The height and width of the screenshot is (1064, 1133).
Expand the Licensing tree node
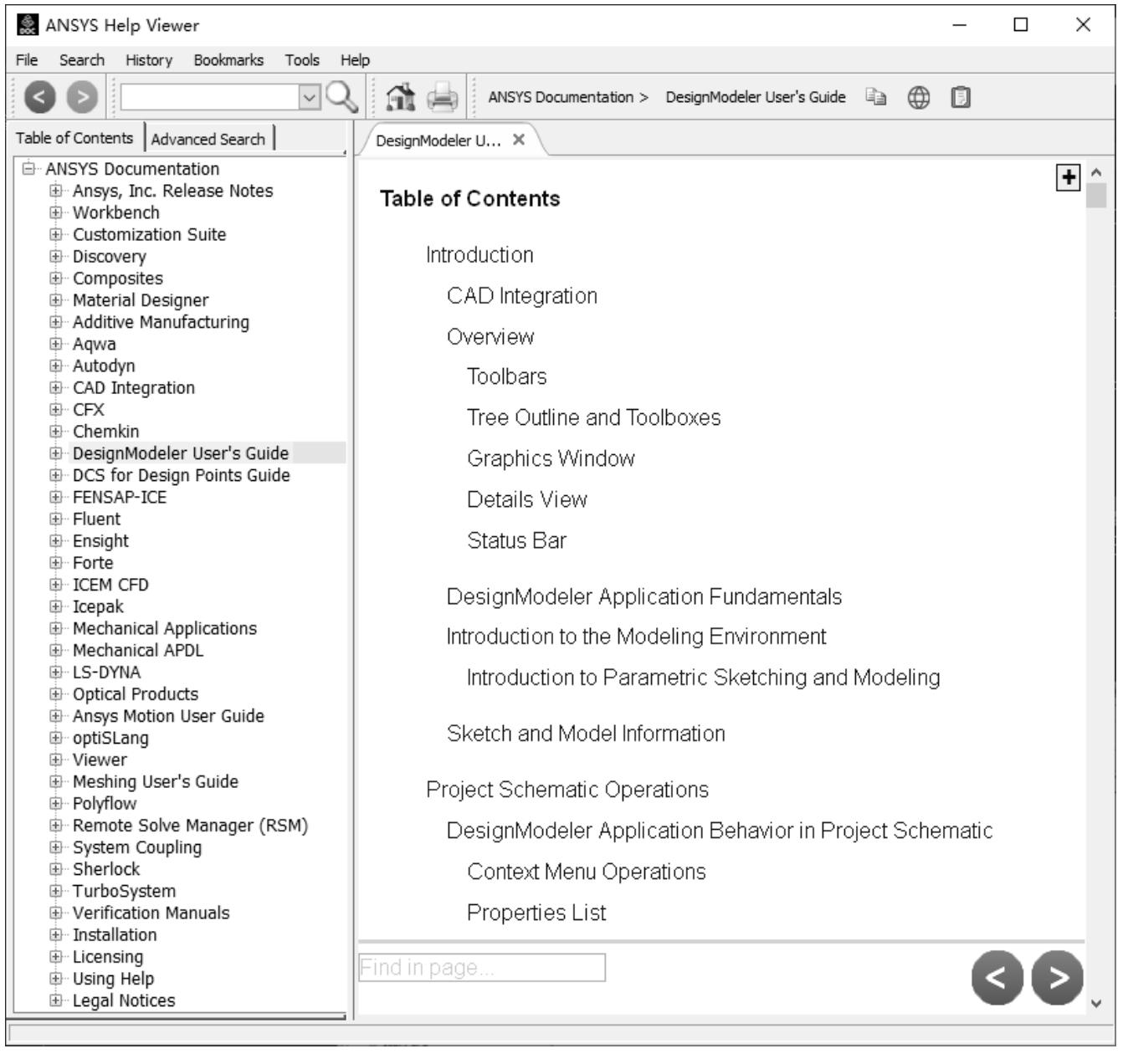coord(56,956)
